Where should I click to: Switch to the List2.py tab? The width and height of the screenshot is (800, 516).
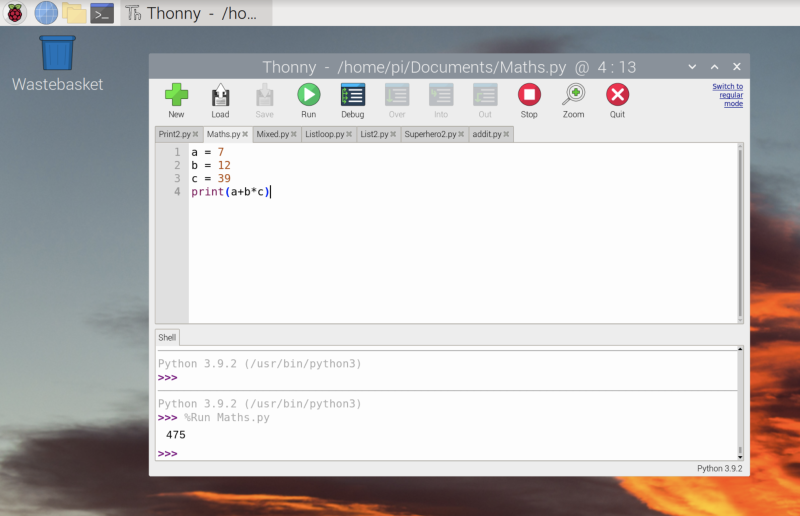(x=374, y=134)
